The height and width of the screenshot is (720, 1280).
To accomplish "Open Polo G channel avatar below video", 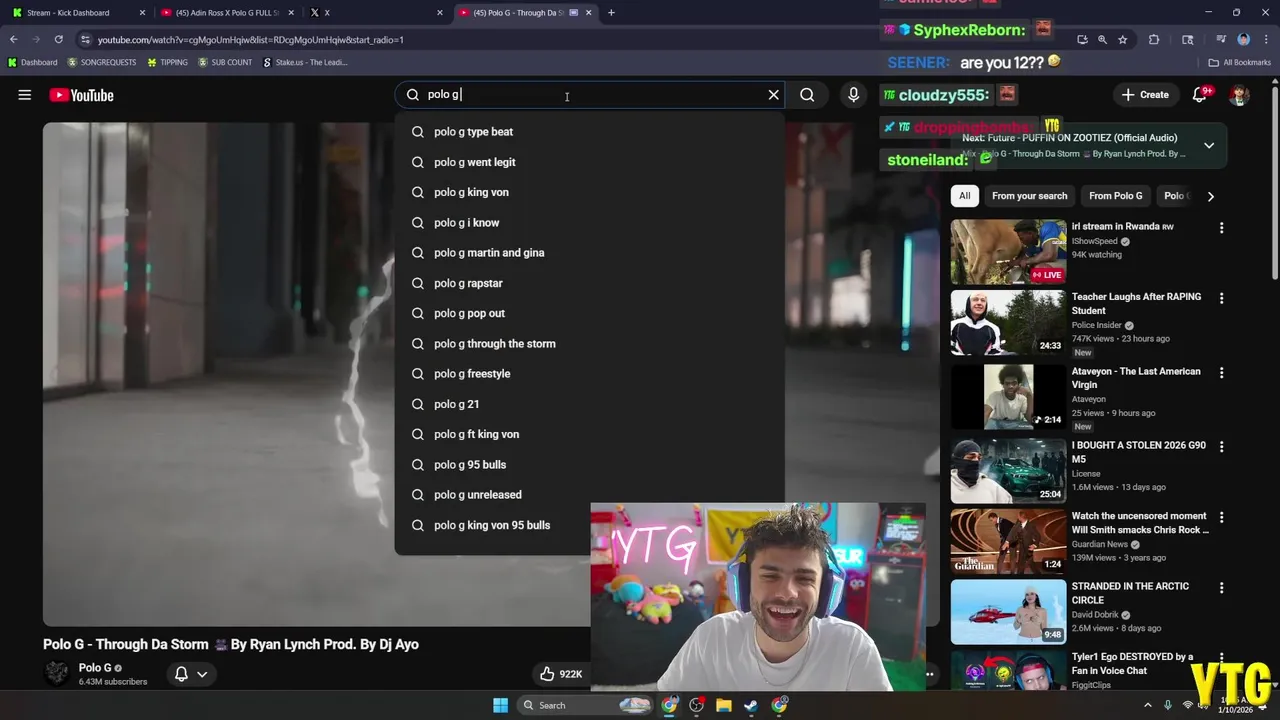I will pyautogui.click(x=57, y=673).
